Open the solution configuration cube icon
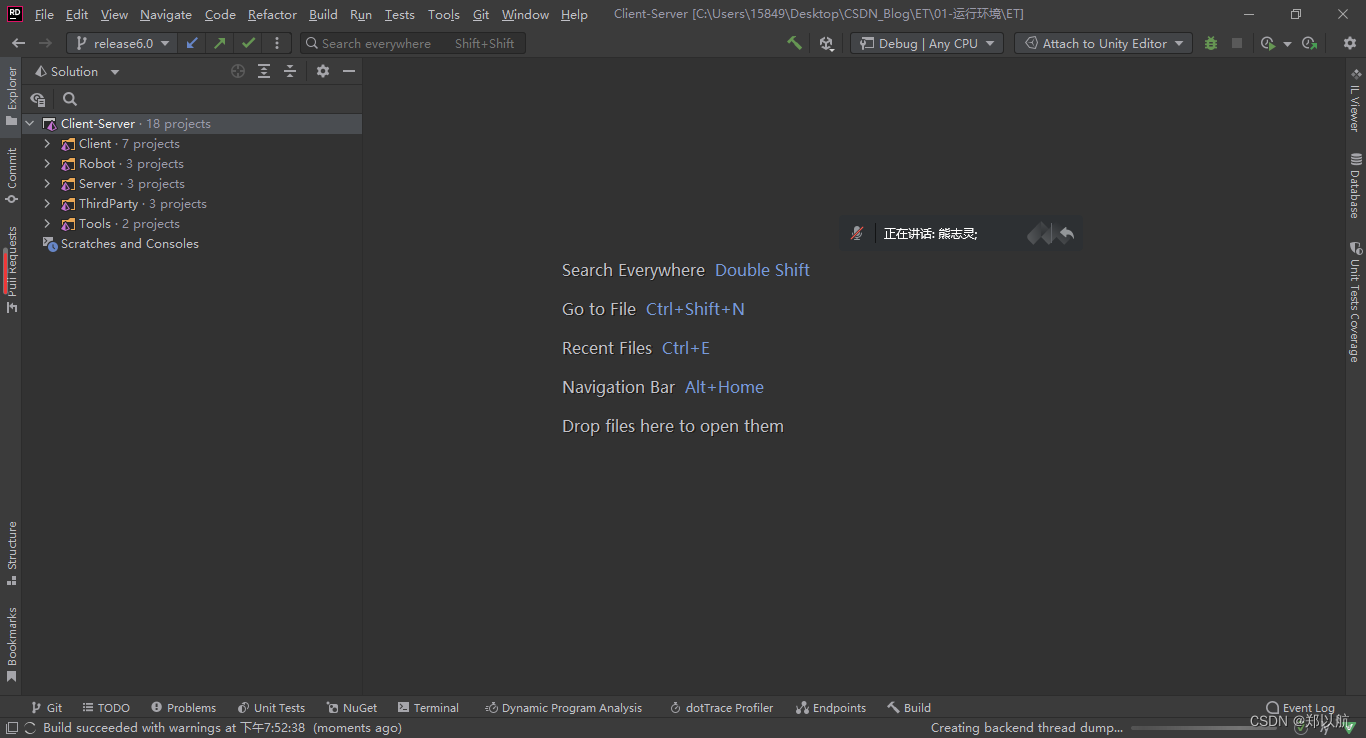The width and height of the screenshot is (1366, 738). click(826, 43)
